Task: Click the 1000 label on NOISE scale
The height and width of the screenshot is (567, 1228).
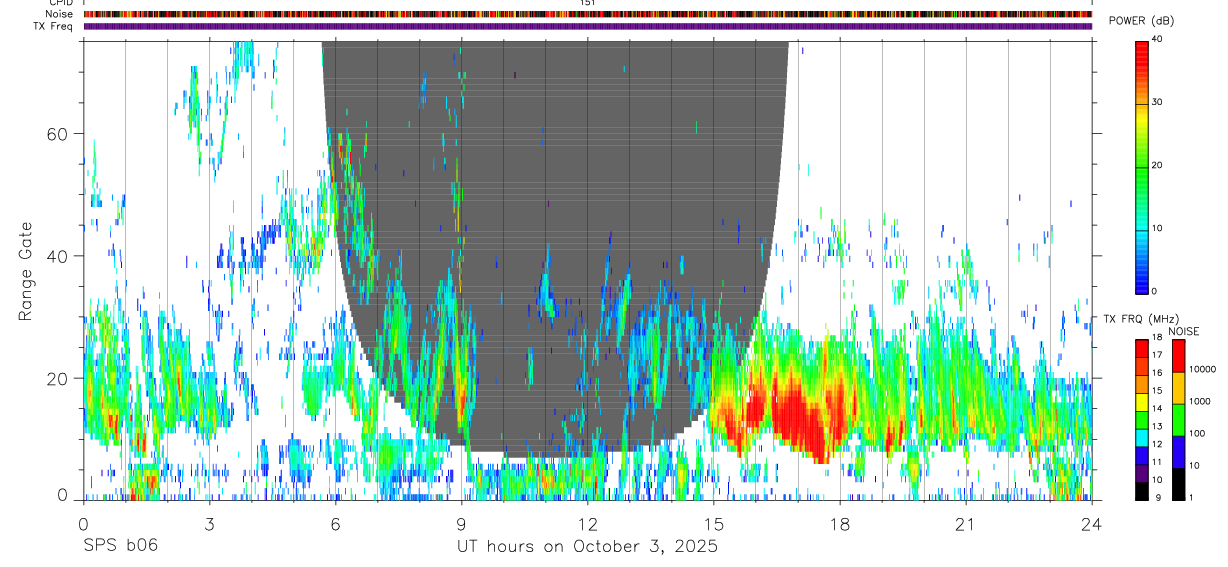Action: 1201,401
